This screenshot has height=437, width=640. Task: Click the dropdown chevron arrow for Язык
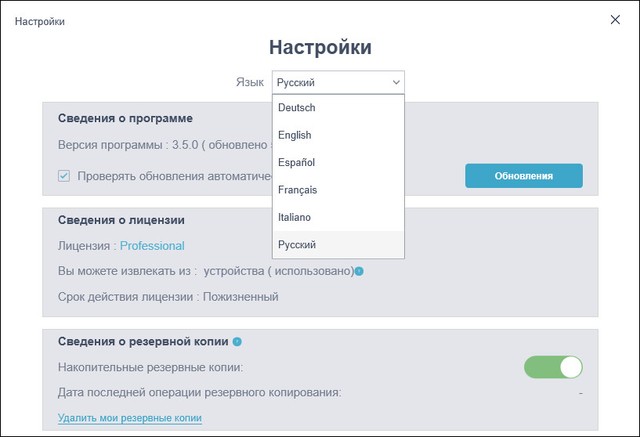[396, 82]
